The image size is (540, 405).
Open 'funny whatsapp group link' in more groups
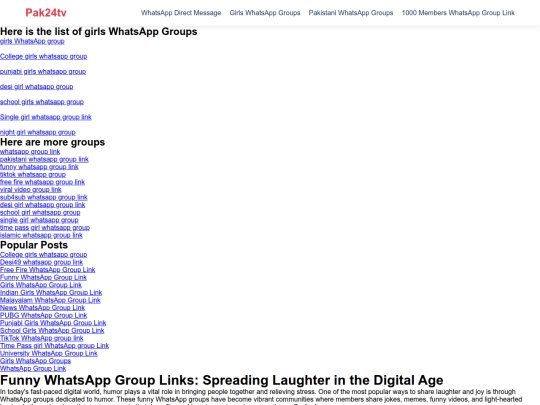coord(39,167)
